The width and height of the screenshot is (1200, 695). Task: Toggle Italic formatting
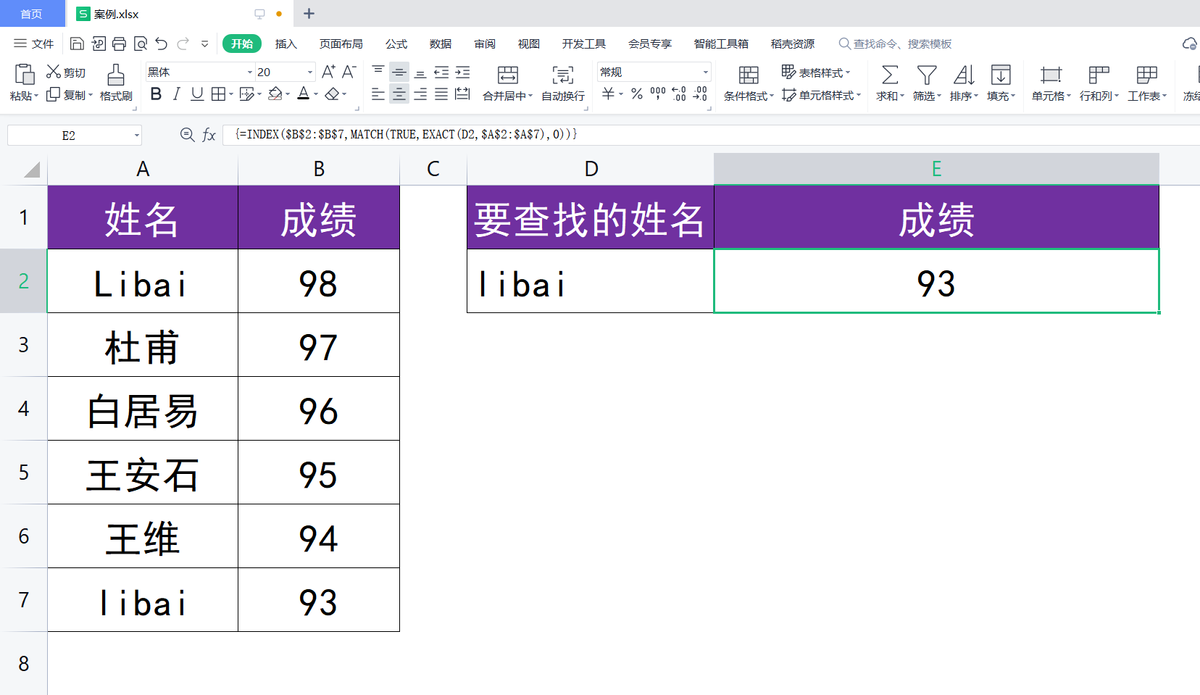click(x=176, y=94)
